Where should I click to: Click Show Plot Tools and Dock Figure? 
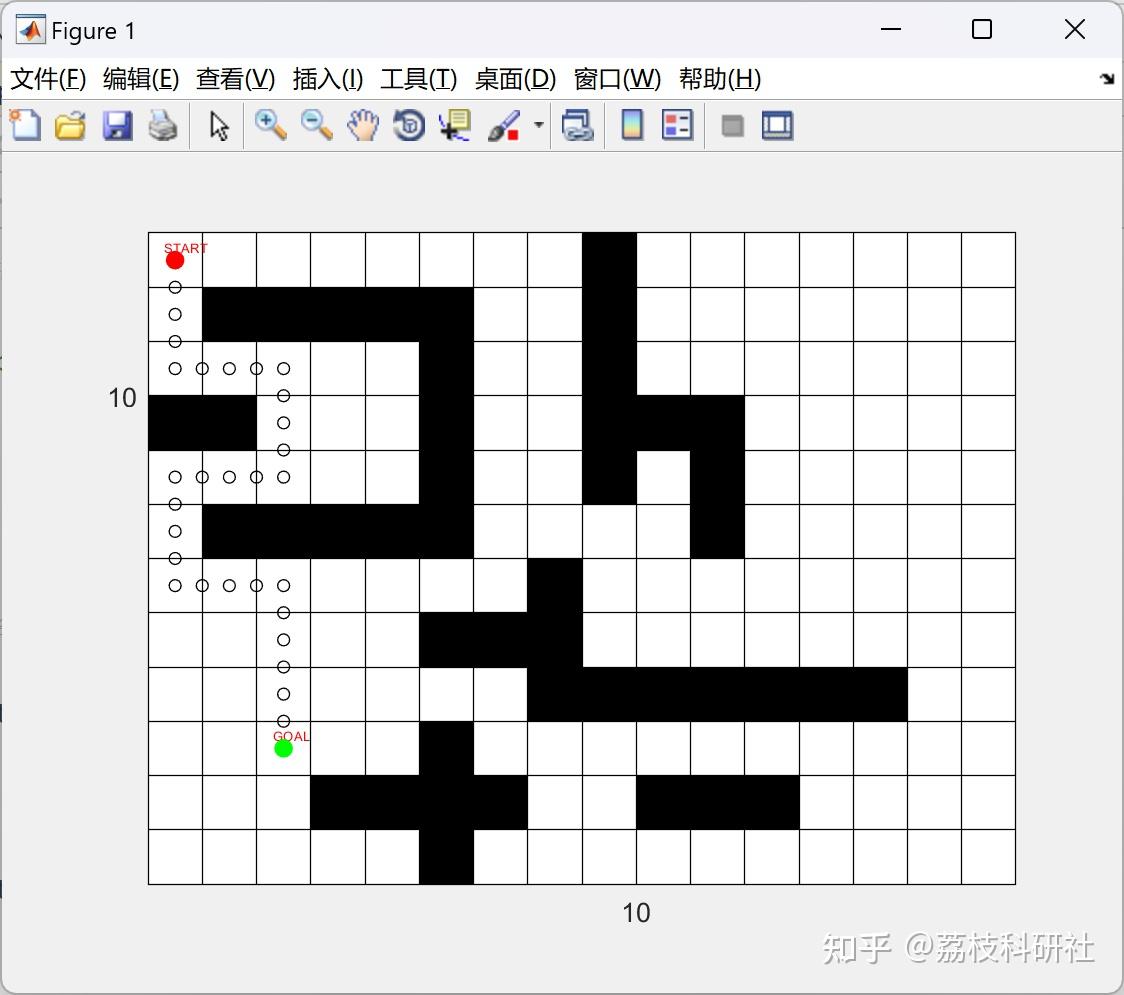coord(777,125)
